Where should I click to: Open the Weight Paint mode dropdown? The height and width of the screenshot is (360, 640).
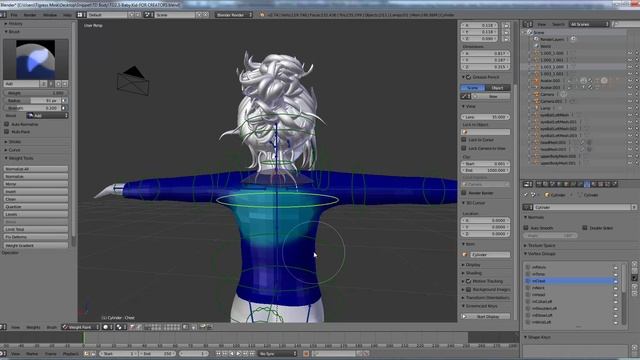pos(80,327)
